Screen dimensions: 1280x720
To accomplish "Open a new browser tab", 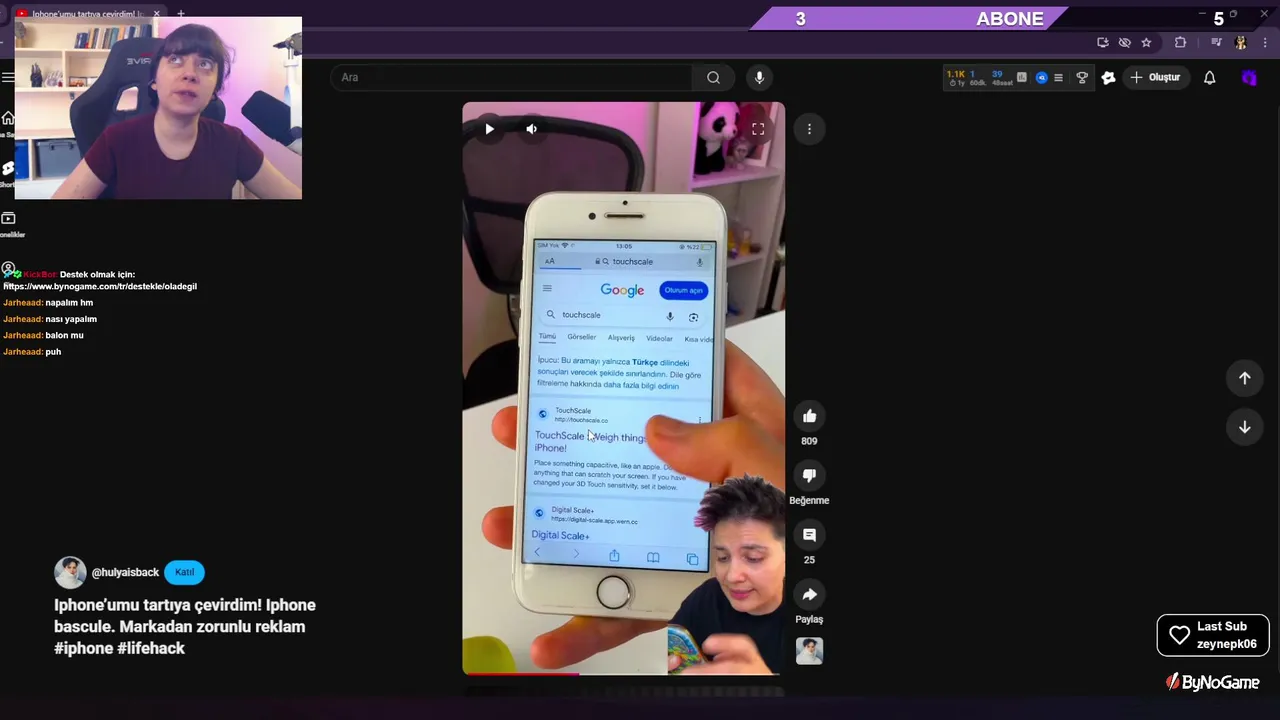I will coord(181,14).
